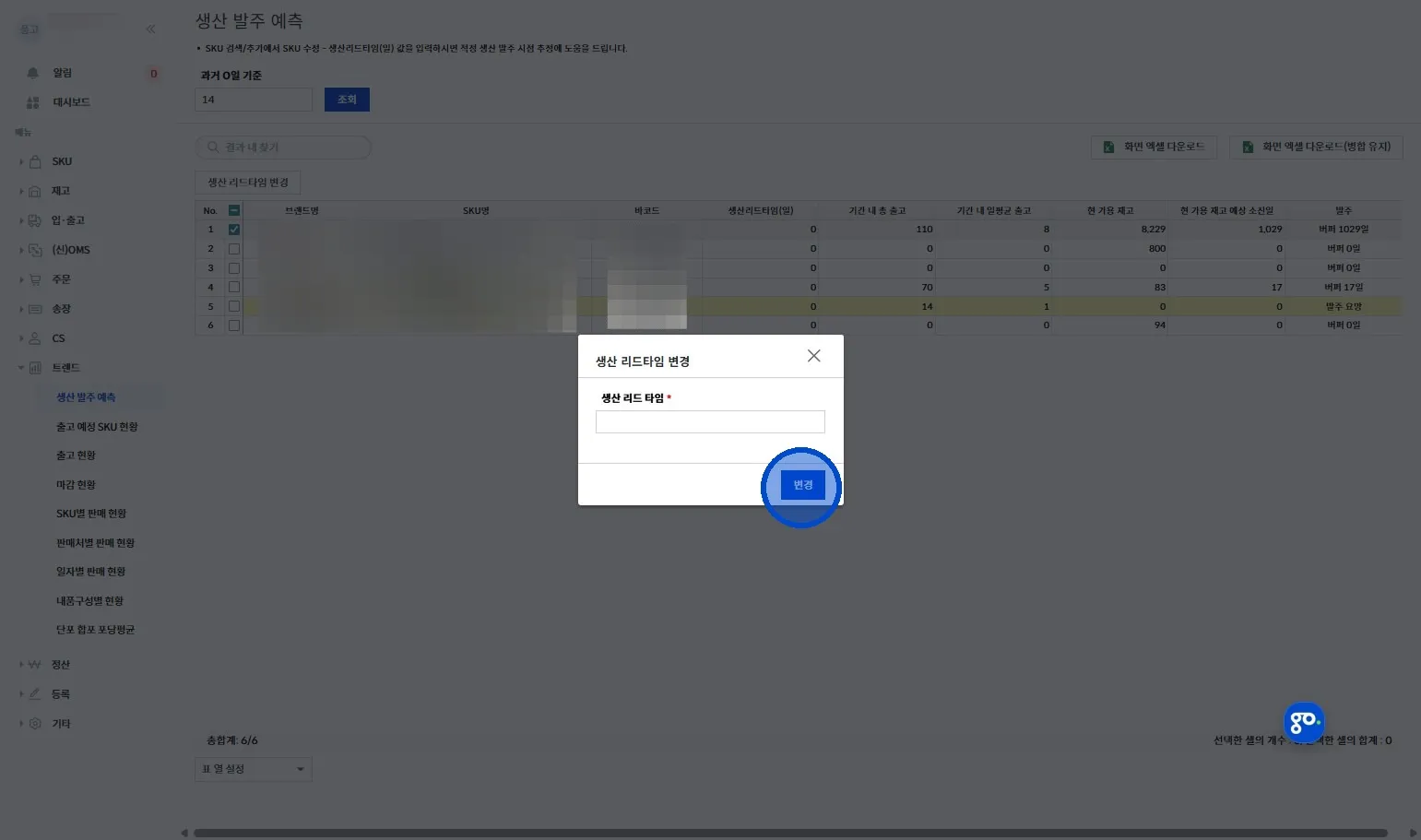Check the row 6 checkbox
This screenshot has width=1421, height=840.
click(x=234, y=325)
